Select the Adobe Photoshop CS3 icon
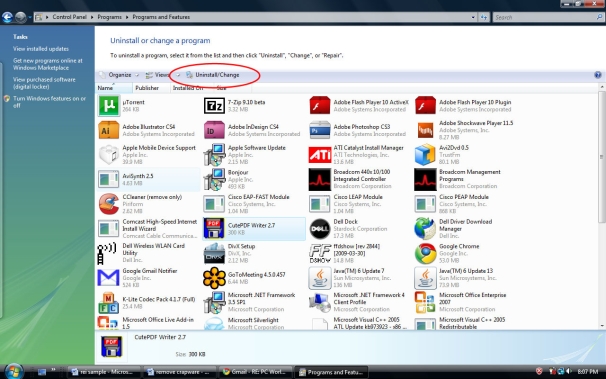606x379 pixels. coord(320,130)
